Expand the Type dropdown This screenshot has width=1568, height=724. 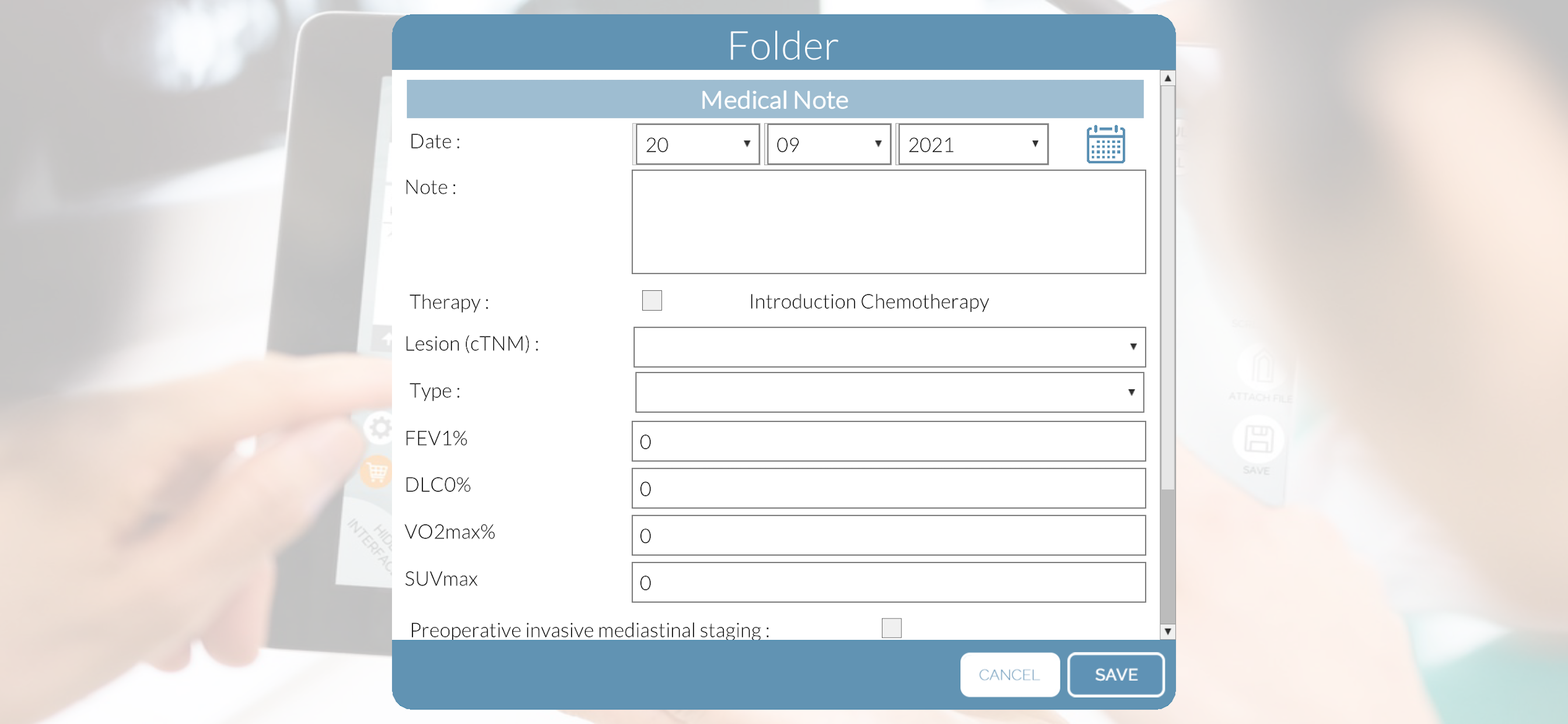click(890, 392)
